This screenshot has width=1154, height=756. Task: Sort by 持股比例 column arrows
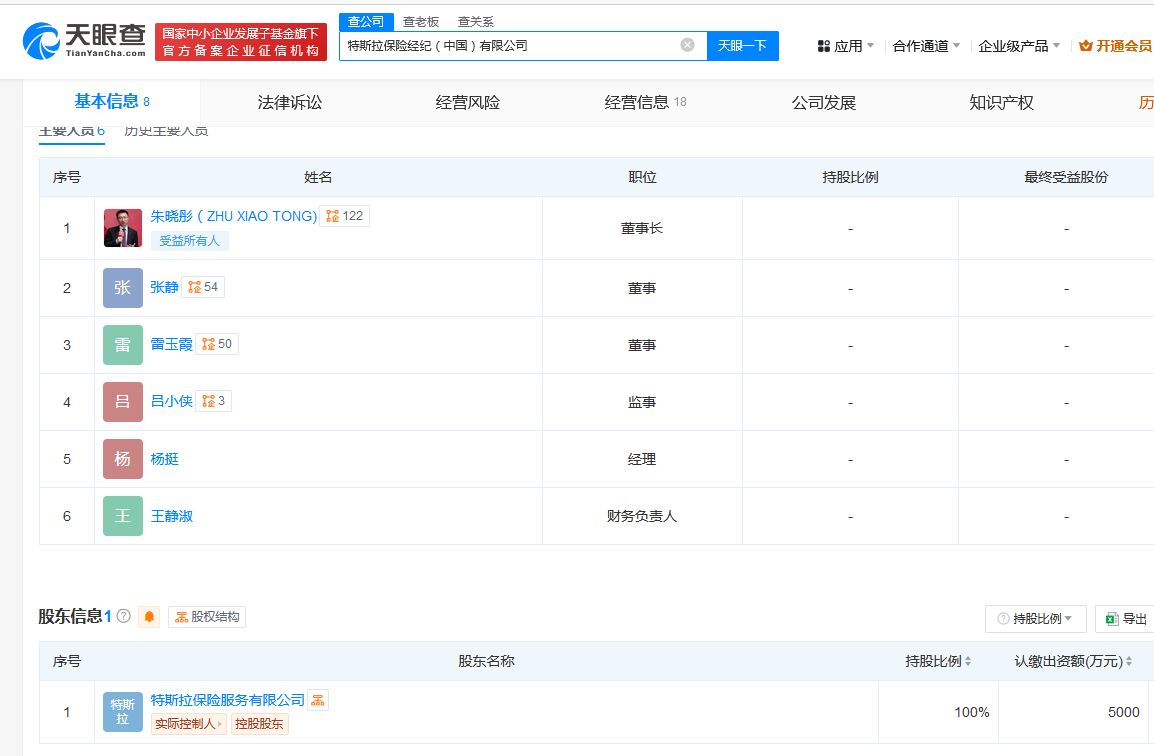[968, 661]
